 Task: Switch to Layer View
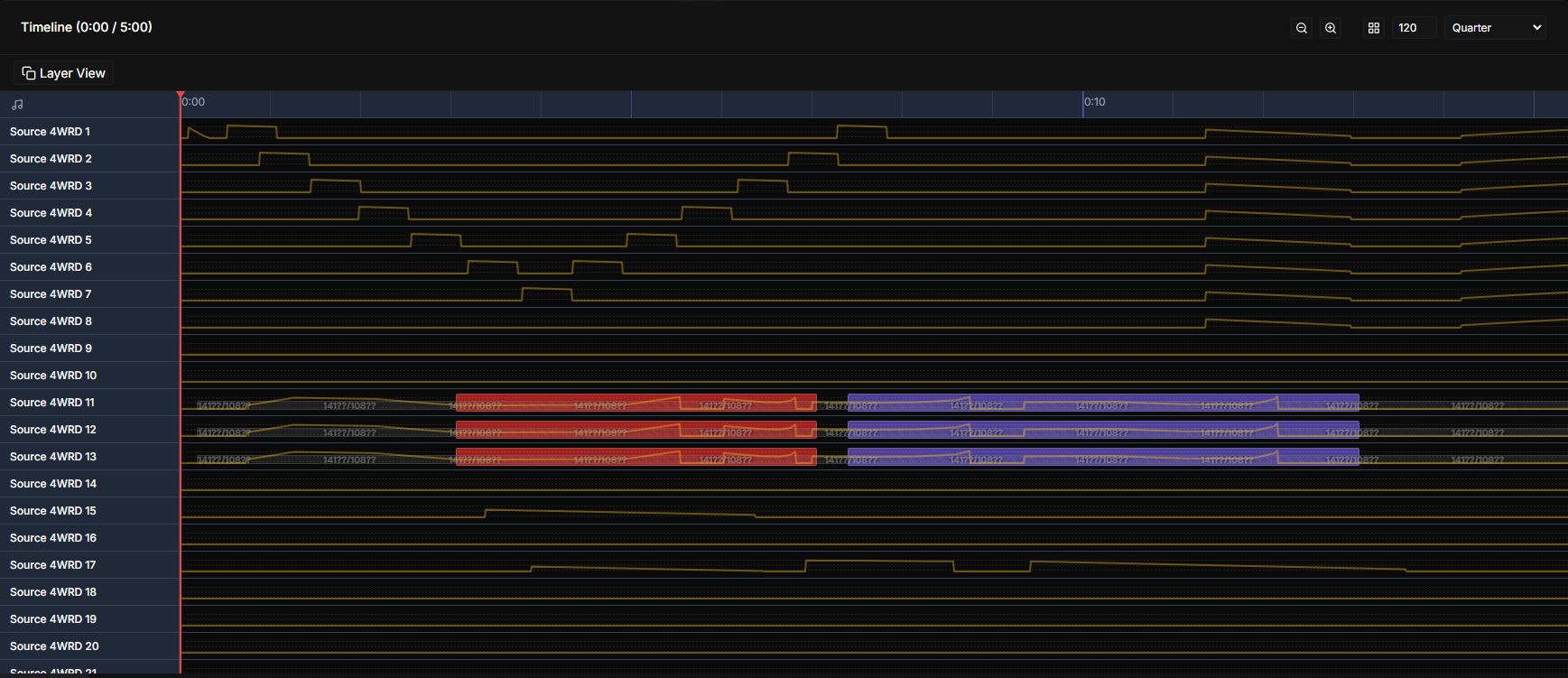click(x=64, y=73)
